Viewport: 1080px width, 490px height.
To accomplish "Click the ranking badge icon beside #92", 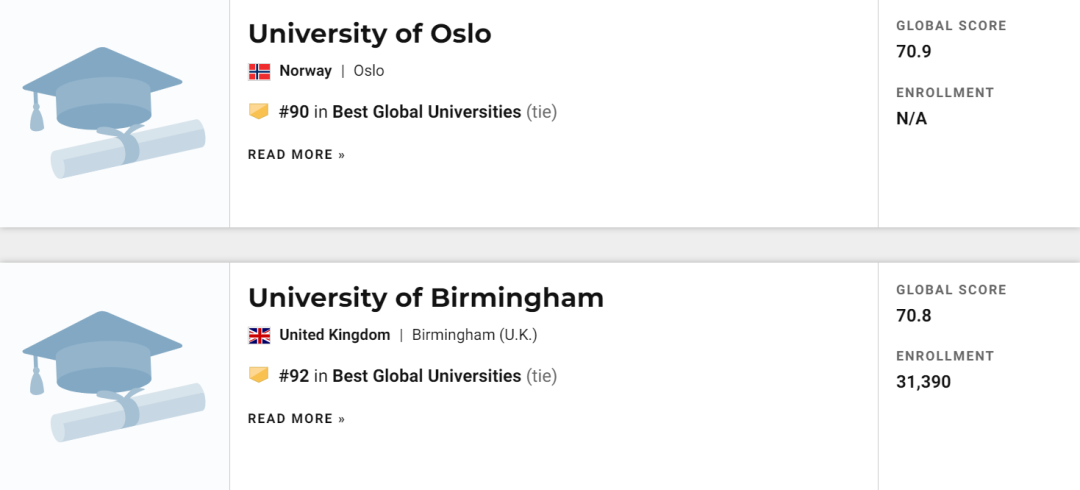I will [259, 375].
